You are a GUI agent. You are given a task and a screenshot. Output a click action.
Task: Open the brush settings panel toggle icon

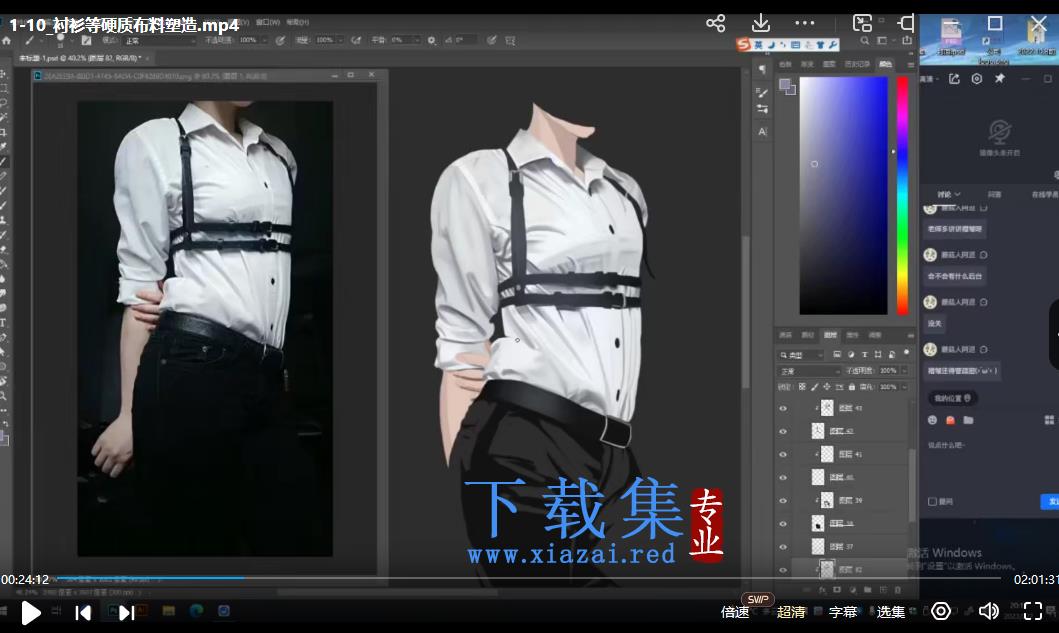tap(86, 41)
